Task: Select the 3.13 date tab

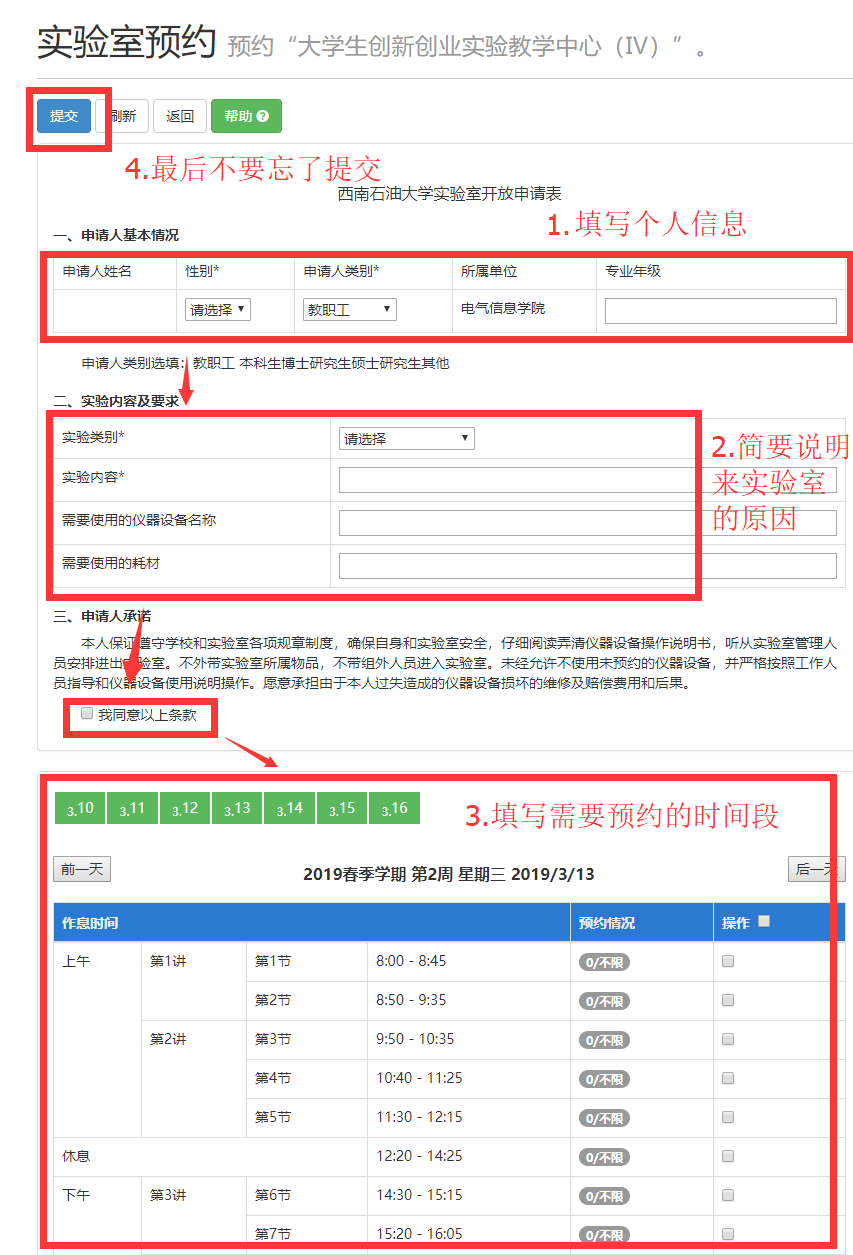Action: click(x=237, y=808)
